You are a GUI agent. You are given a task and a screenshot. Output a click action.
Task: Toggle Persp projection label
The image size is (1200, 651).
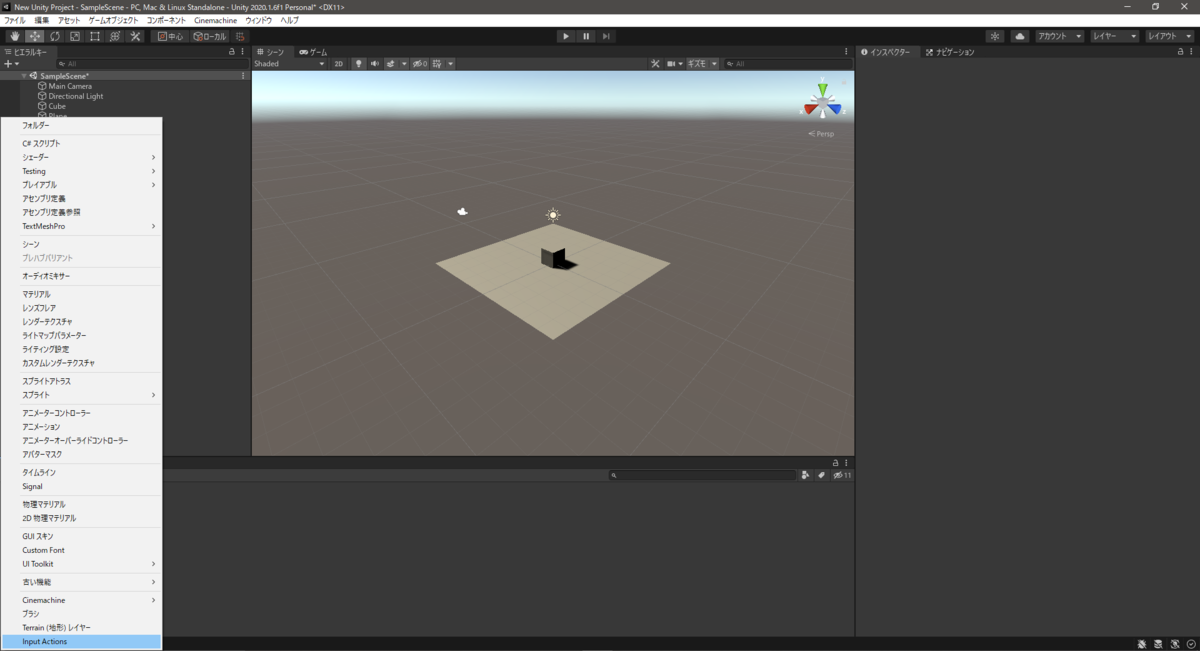pyautogui.click(x=821, y=133)
